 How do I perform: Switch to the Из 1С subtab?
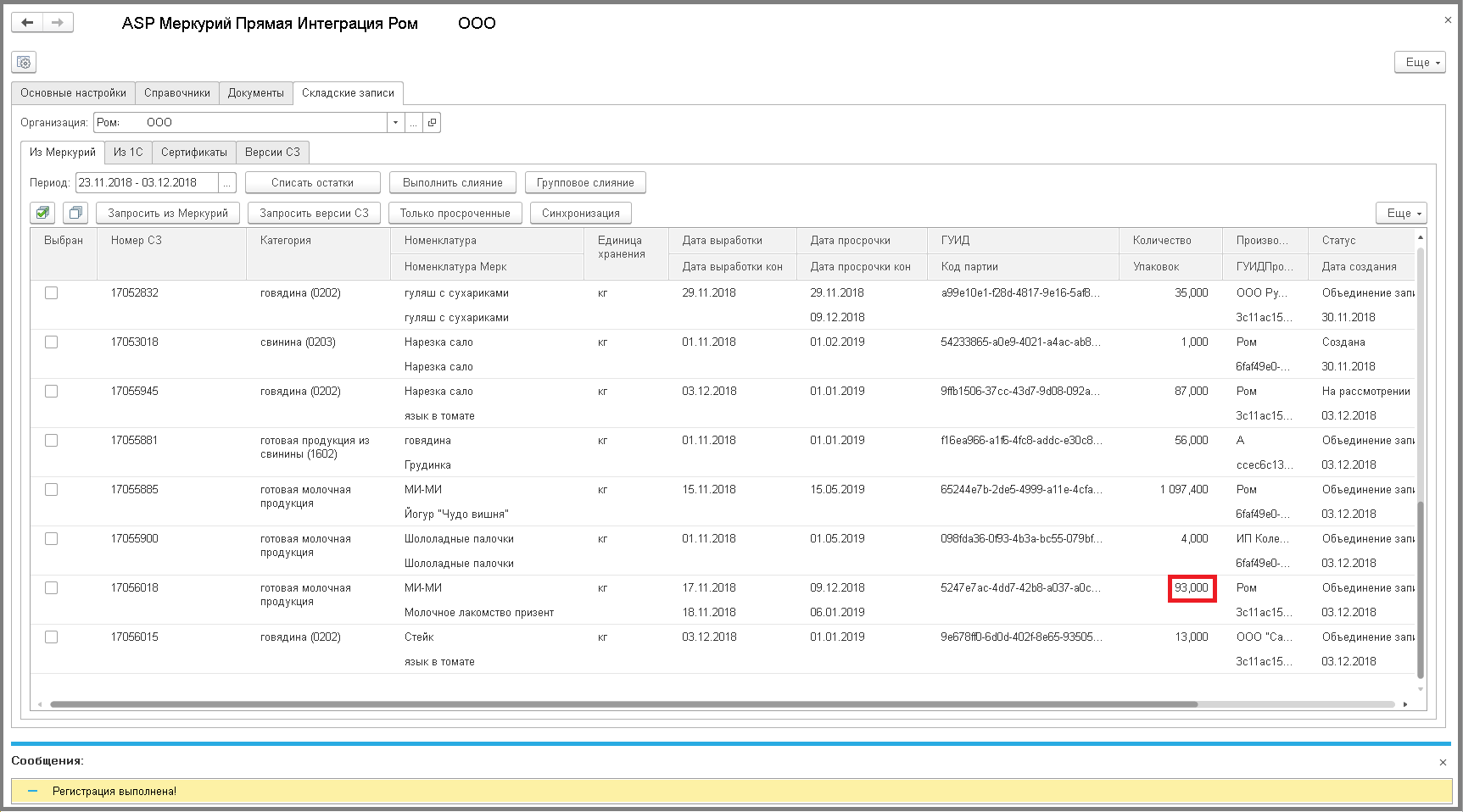[x=128, y=153]
